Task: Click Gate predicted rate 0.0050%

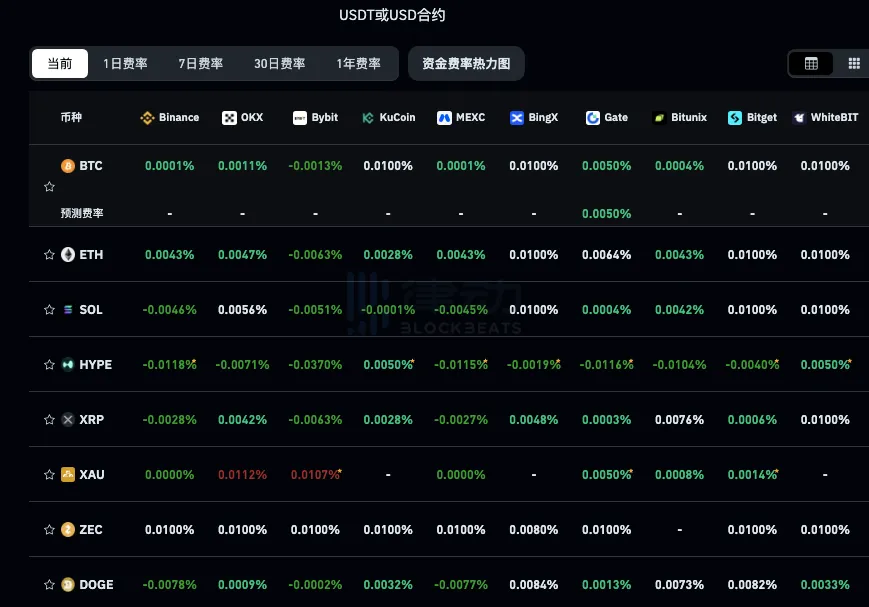Action: tap(606, 213)
